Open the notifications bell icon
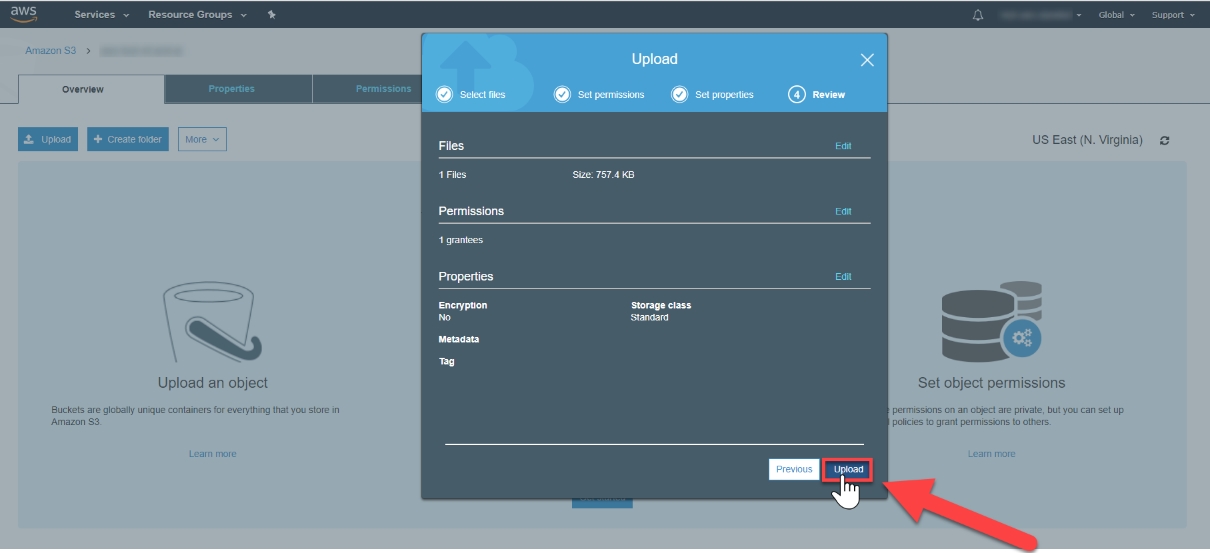This screenshot has height=553, width=1210. point(977,15)
